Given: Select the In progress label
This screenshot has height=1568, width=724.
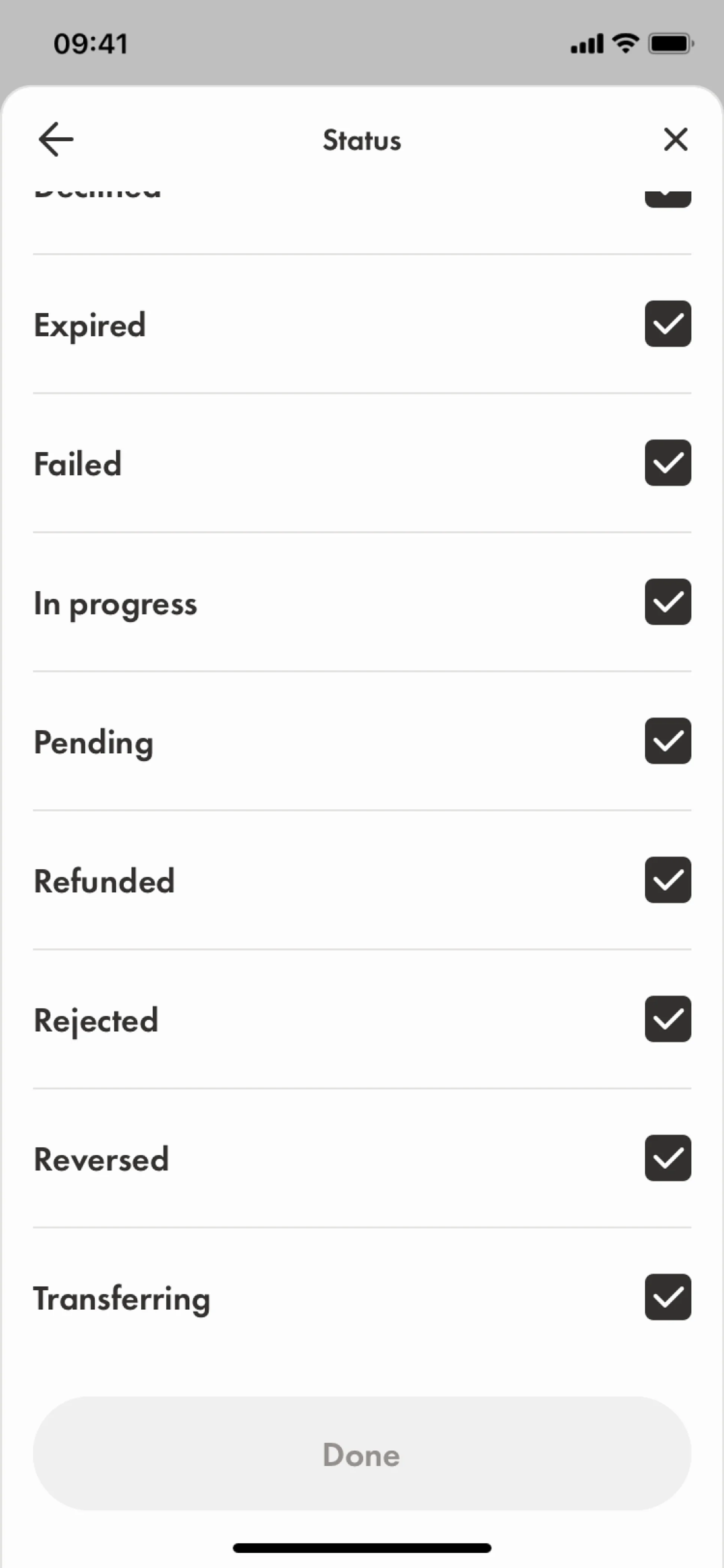Looking at the screenshot, I should [x=116, y=604].
